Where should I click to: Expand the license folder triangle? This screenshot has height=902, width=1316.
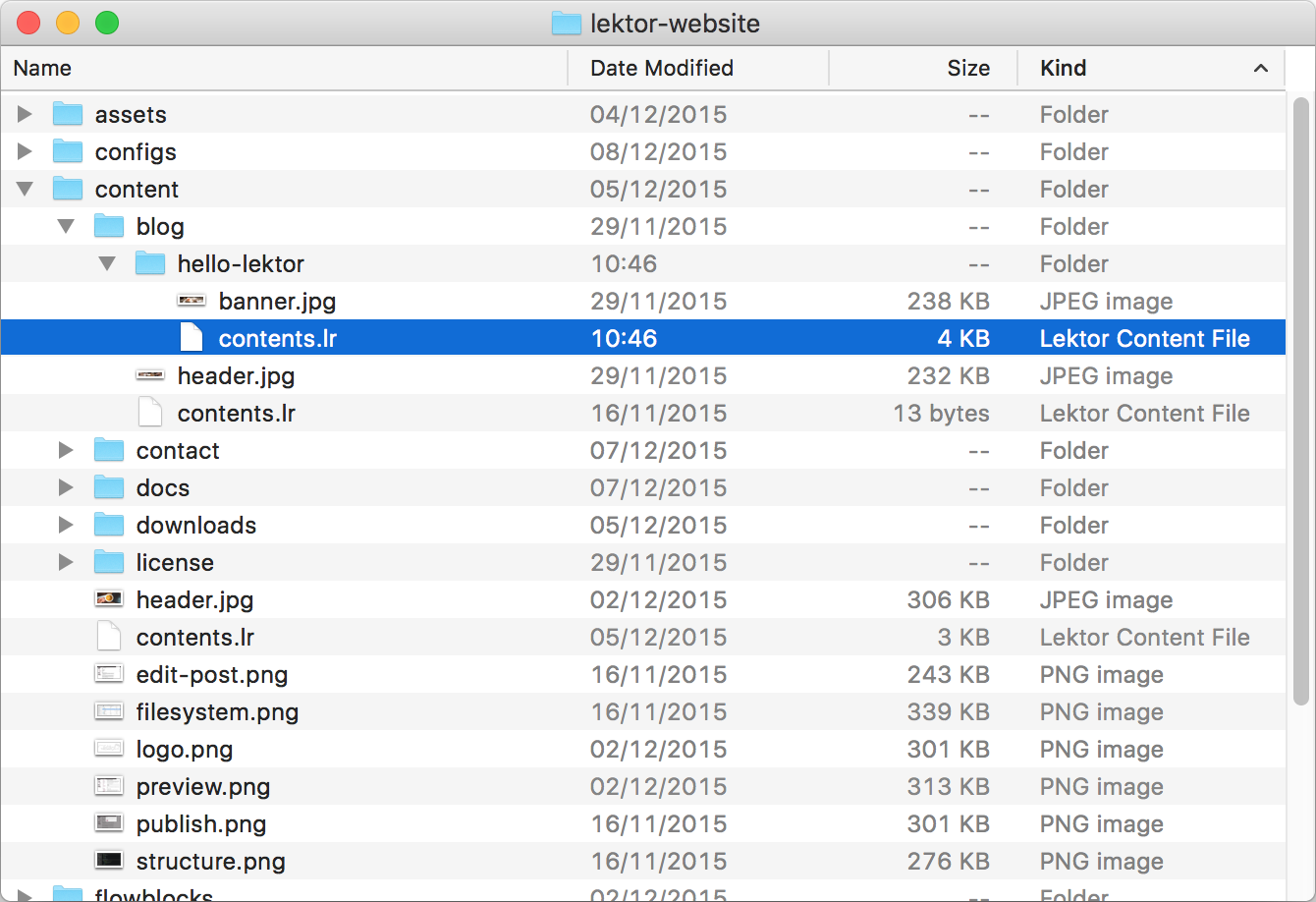pyautogui.click(x=66, y=562)
